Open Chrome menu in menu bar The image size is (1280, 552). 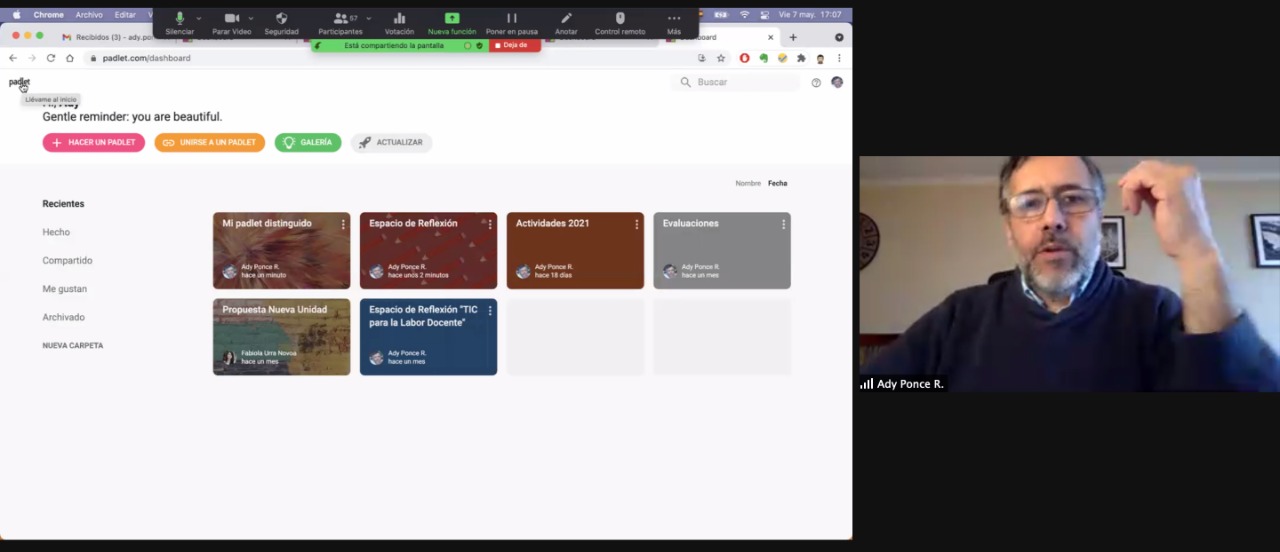[x=48, y=15]
